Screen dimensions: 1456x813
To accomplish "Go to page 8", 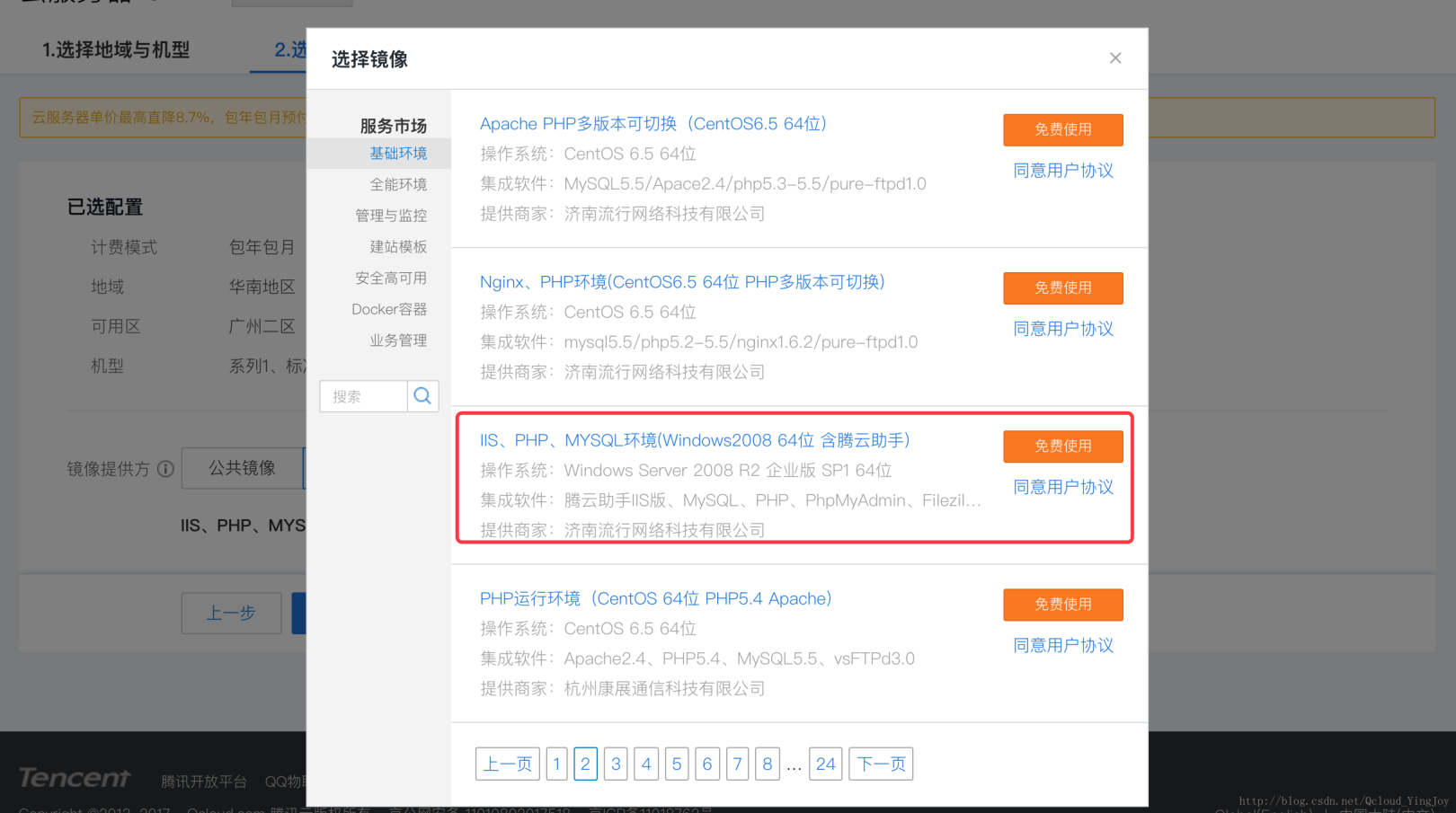I will [767, 764].
